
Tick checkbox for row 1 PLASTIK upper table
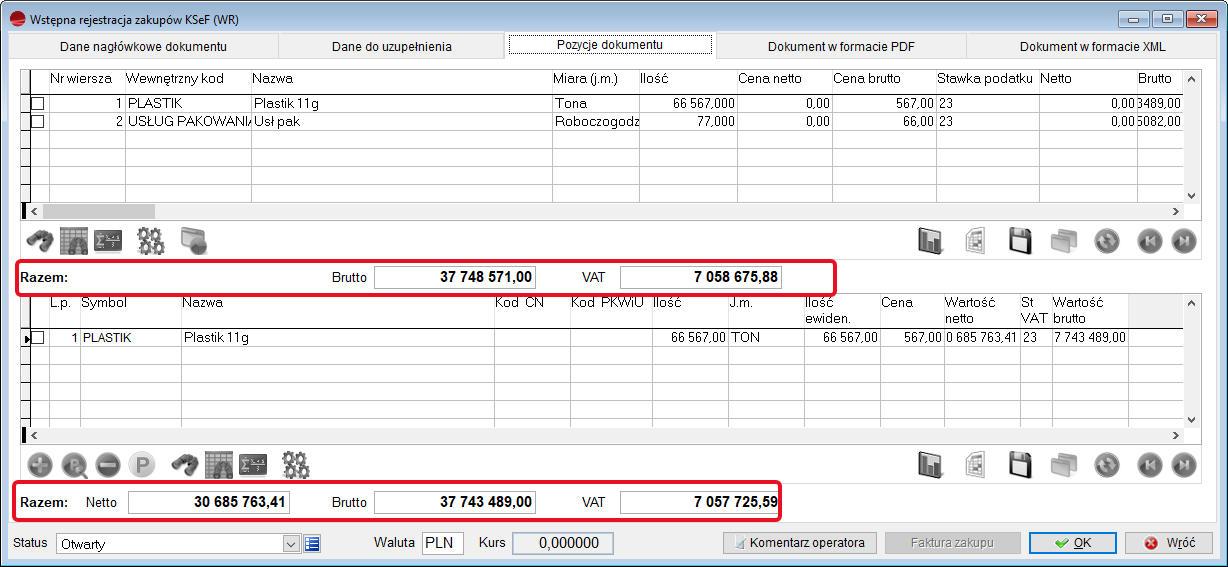[x=38, y=103]
